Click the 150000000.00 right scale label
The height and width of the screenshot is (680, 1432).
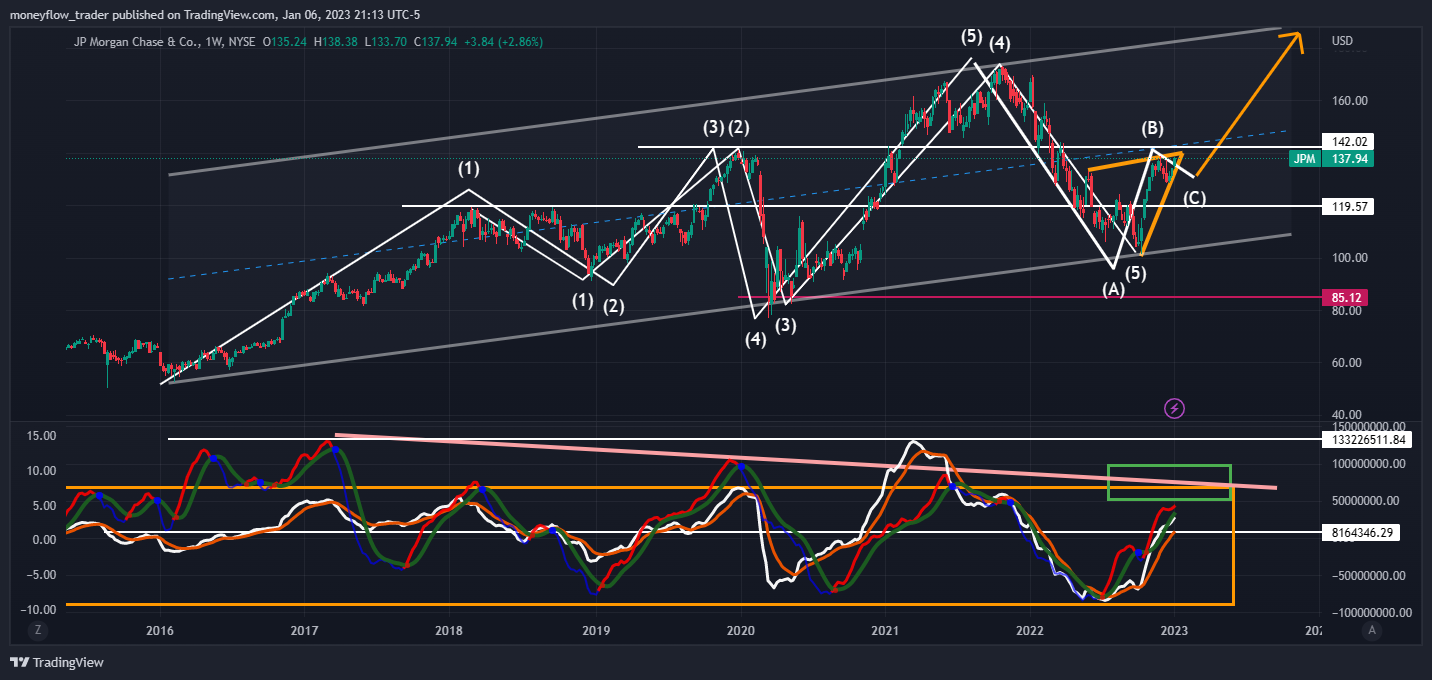click(x=1367, y=426)
